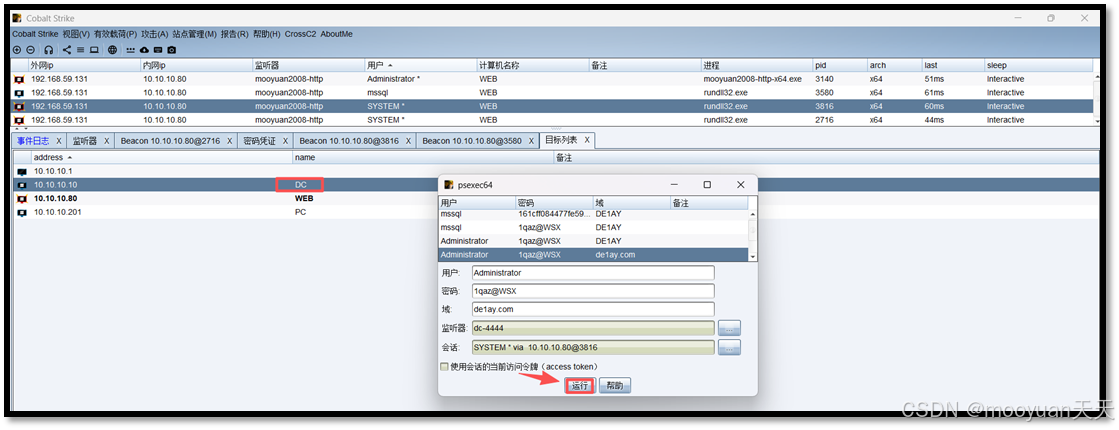Open keystrokes via the keyboard icon
Screen dimensions: 1119x430
158,50
